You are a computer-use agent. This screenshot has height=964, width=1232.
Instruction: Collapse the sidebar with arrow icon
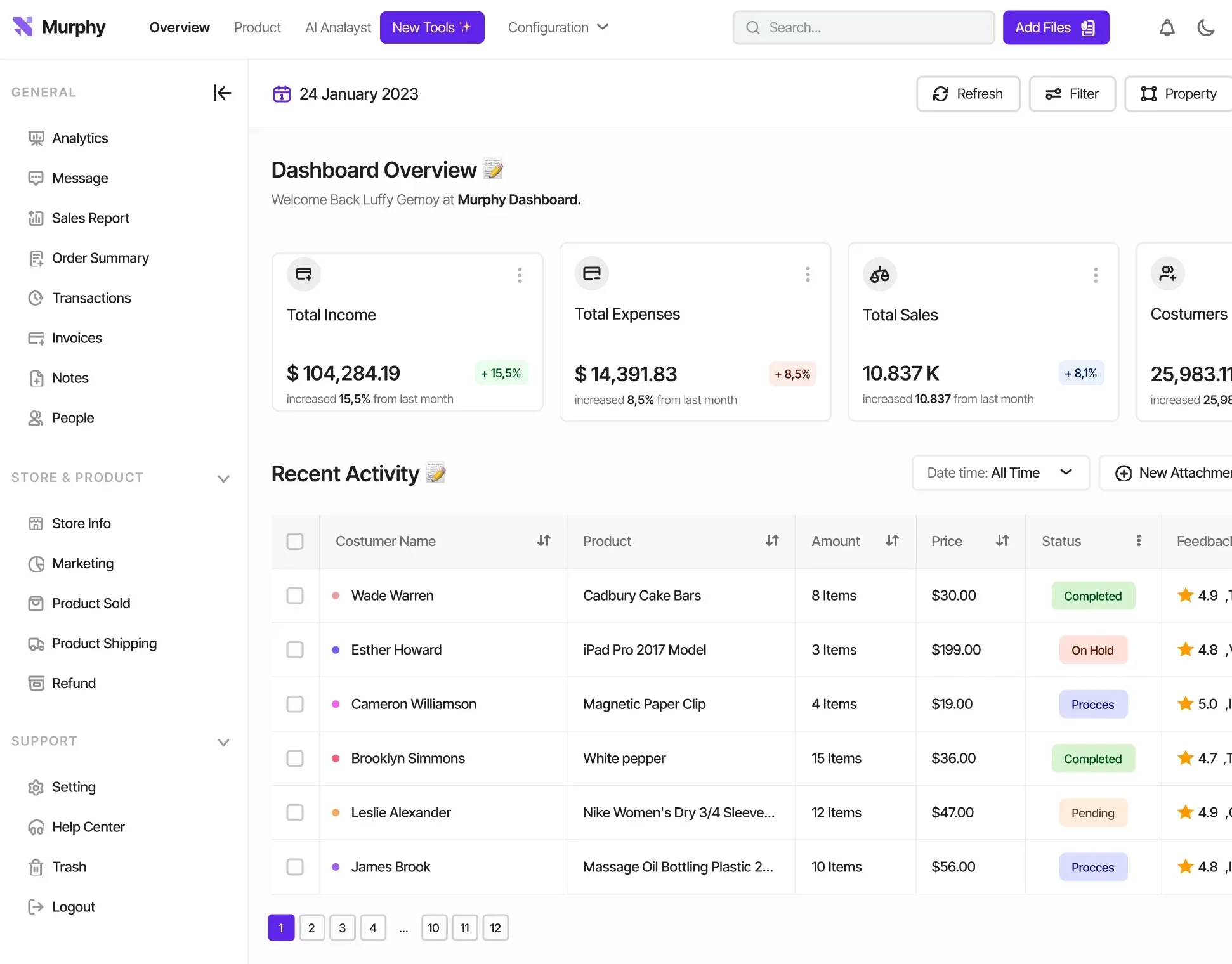(222, 93)
